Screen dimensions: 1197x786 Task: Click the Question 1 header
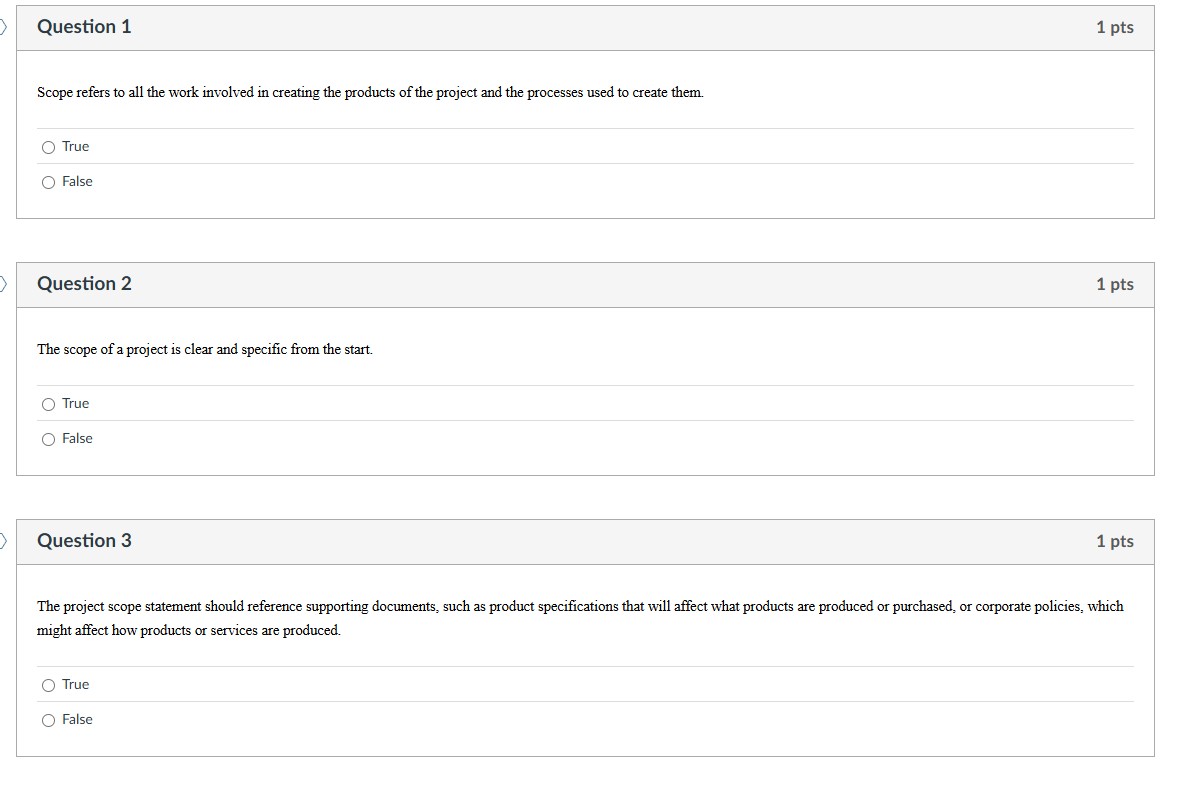(x=84, y=27)
